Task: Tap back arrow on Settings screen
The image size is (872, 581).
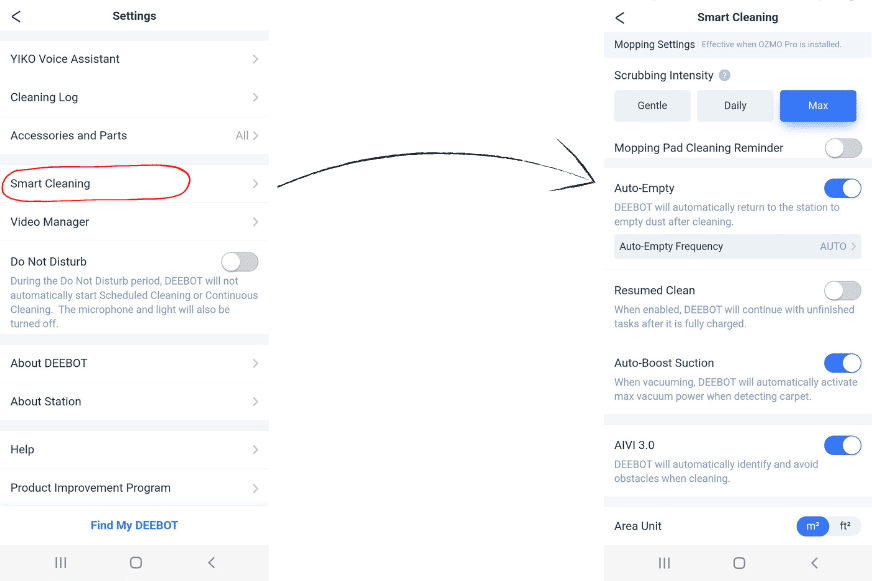Action: (16, 16)
